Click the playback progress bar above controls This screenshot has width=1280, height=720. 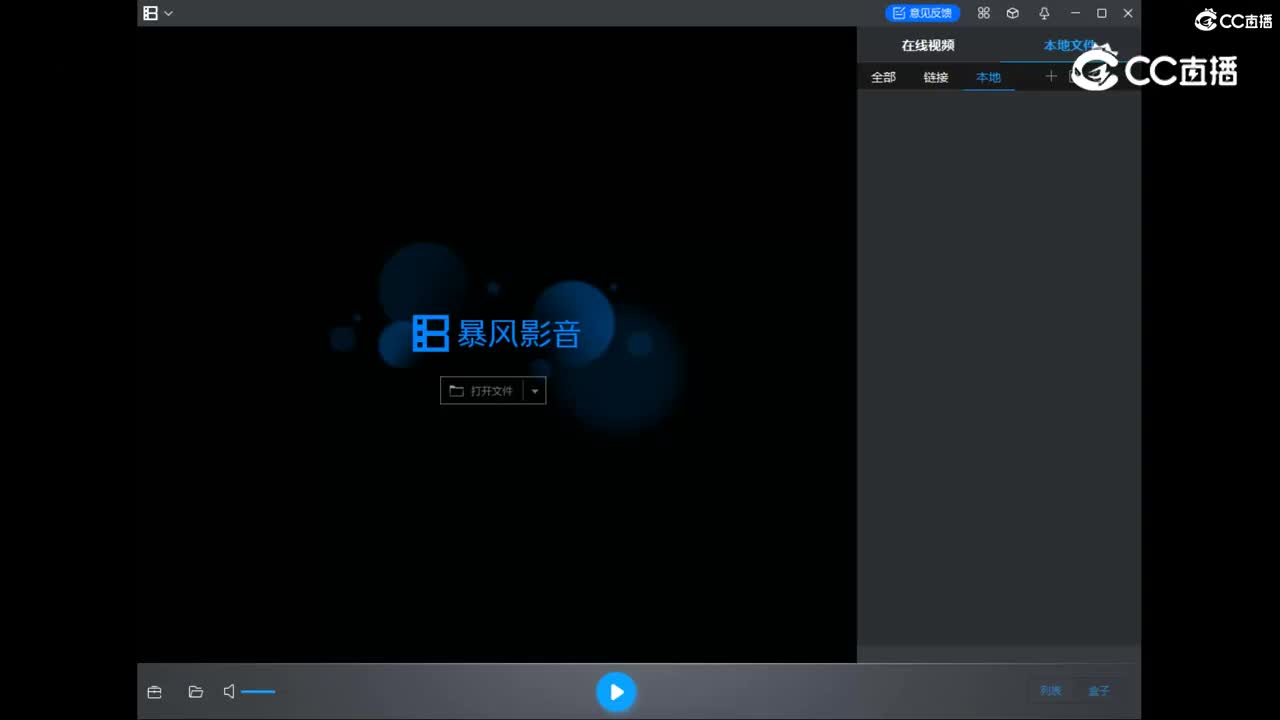pos(639,664)
